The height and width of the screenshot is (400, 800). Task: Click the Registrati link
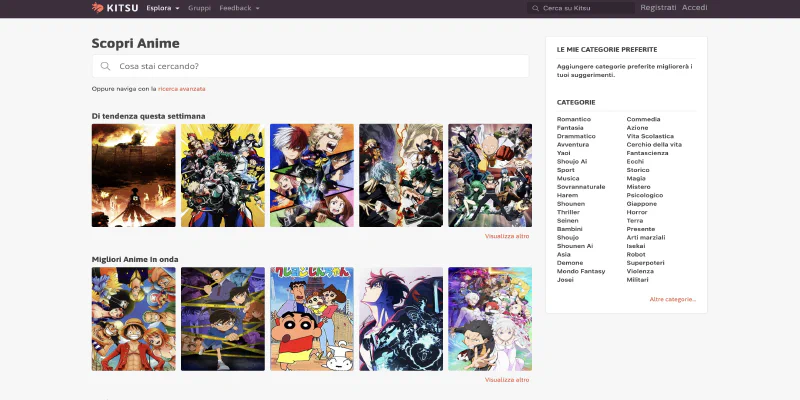[658, 8]
